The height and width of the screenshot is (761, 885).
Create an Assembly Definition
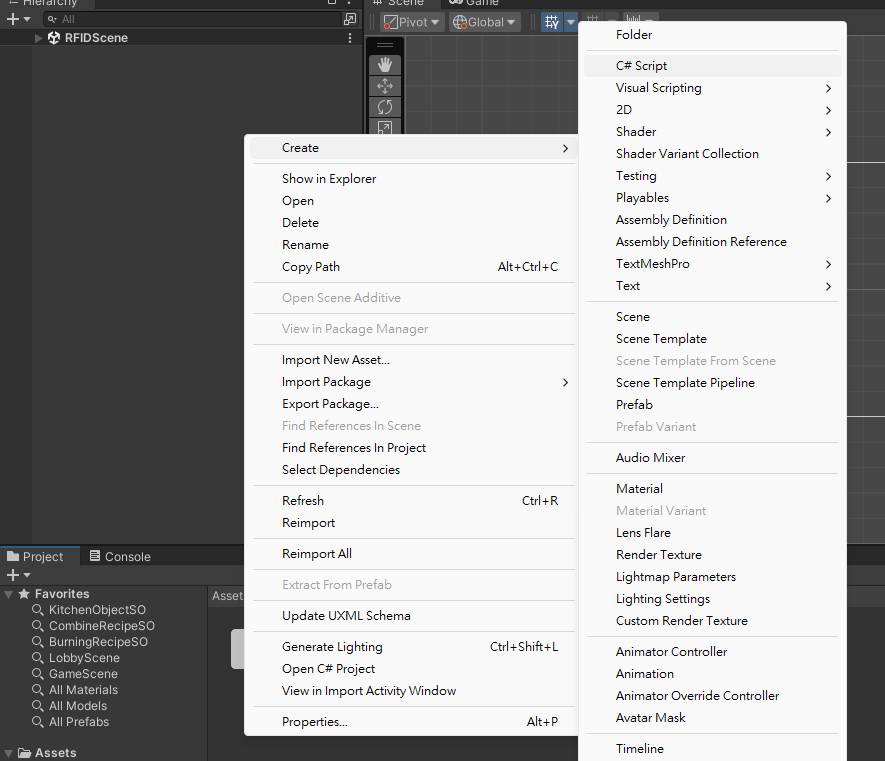pos(712,220)
